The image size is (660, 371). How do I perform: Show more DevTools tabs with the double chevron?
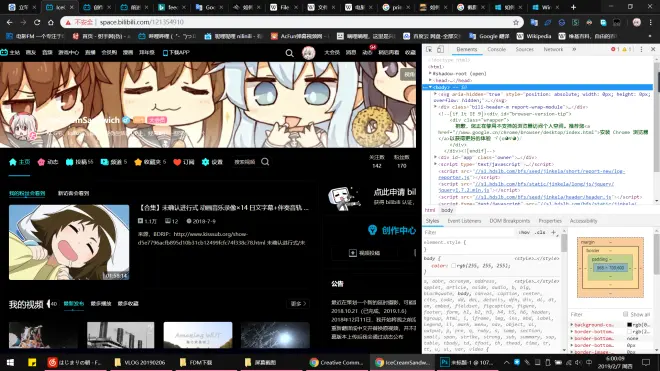coord(574,49)
